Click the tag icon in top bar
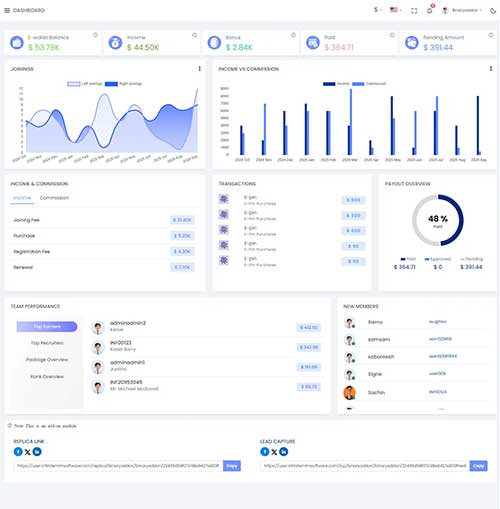This screenshot has height=509, width=500. pos(493,11)
